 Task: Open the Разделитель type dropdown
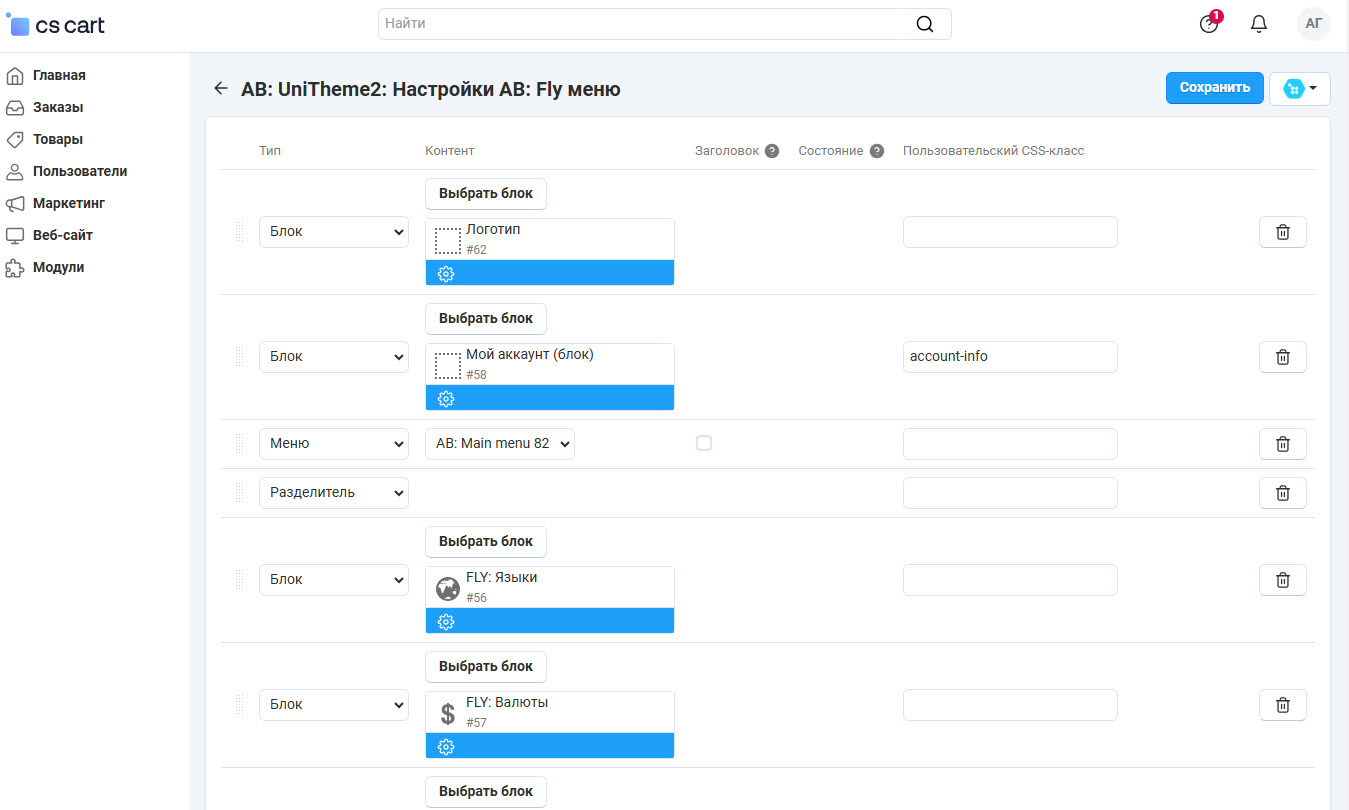(x=333, y=493)
